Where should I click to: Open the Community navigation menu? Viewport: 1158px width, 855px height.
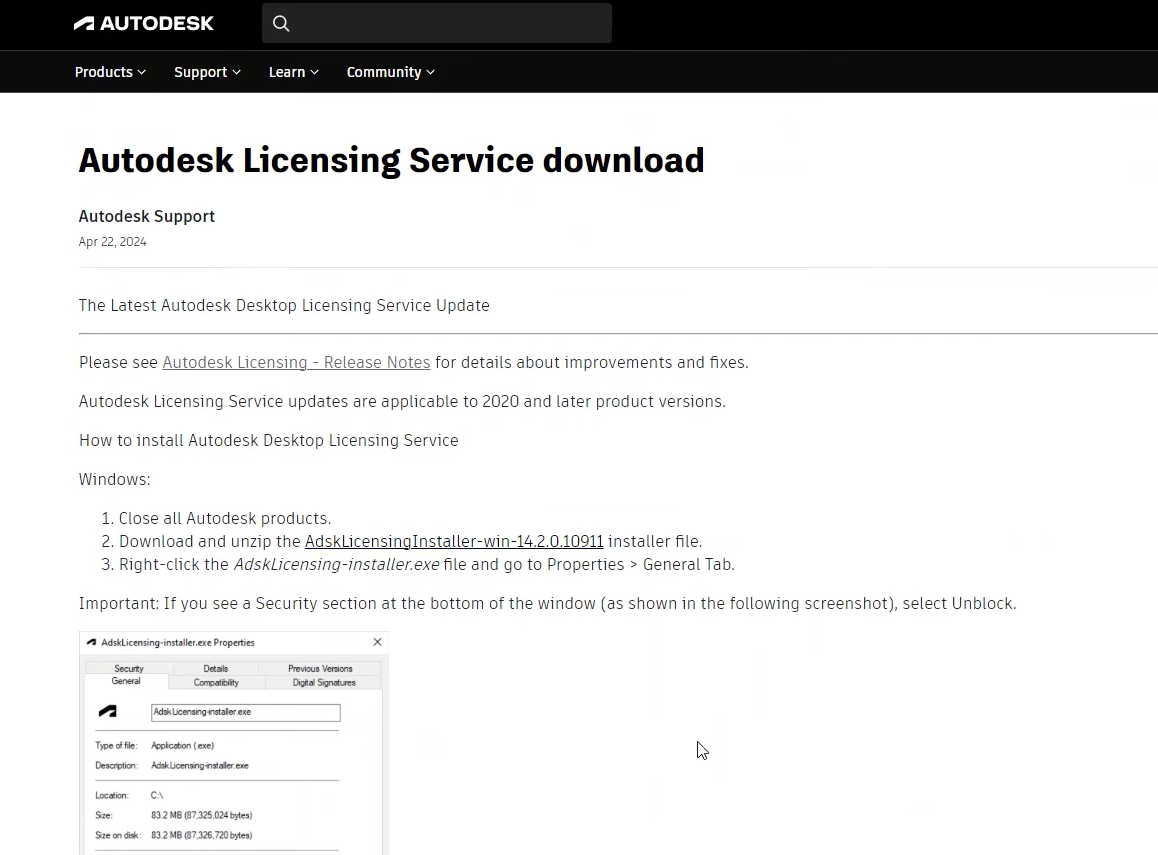[x=390, y=72]
